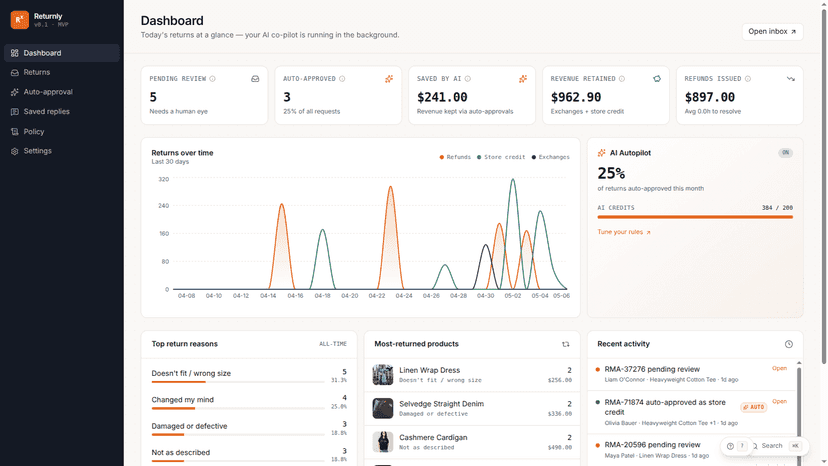The width and height of the screenshot is (828, 466).
Task: Toggle the AI Autopilot ON badge
Action: click(785, 153)
